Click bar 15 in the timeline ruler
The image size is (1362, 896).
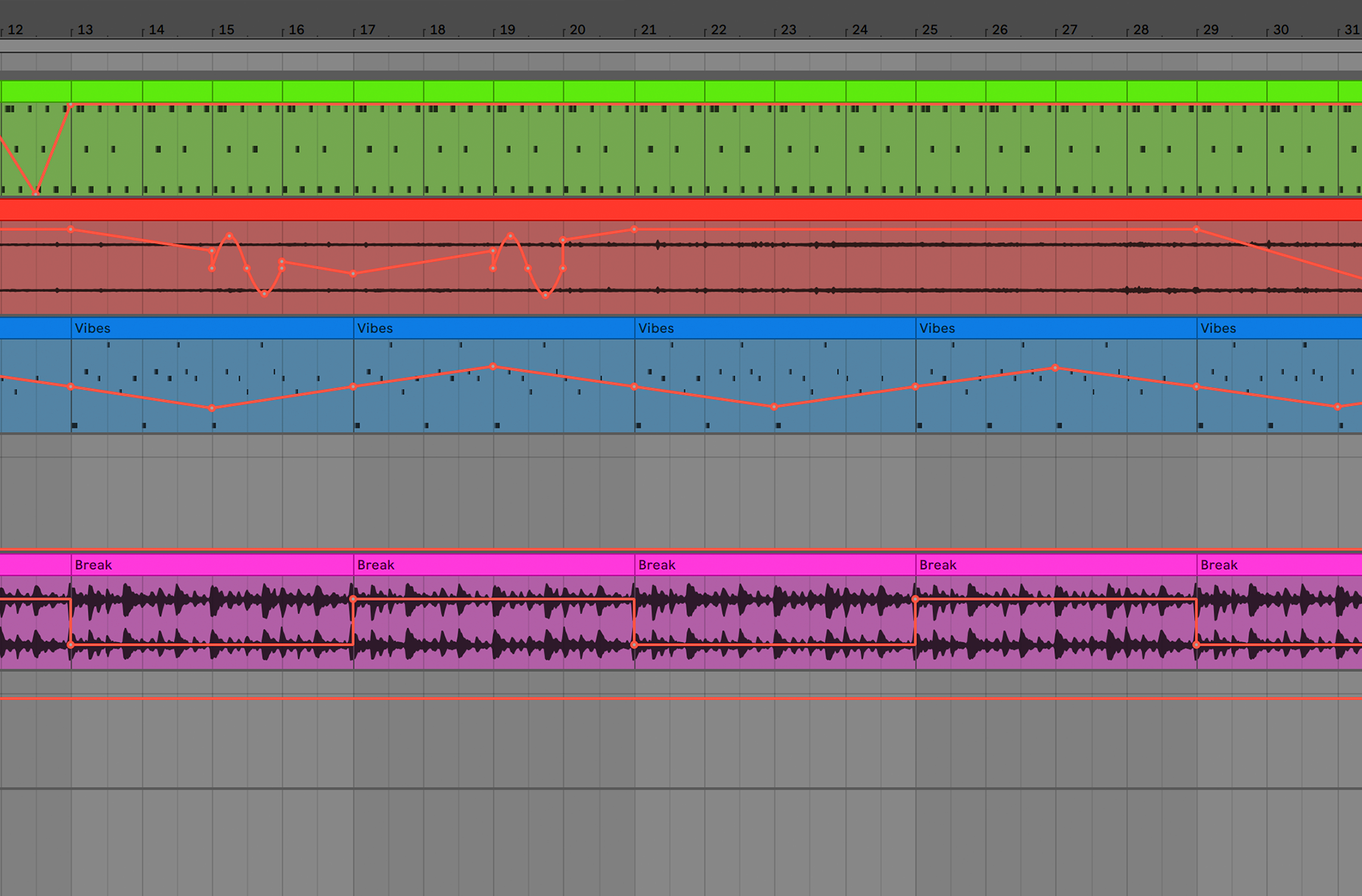(x=226, y=30)
